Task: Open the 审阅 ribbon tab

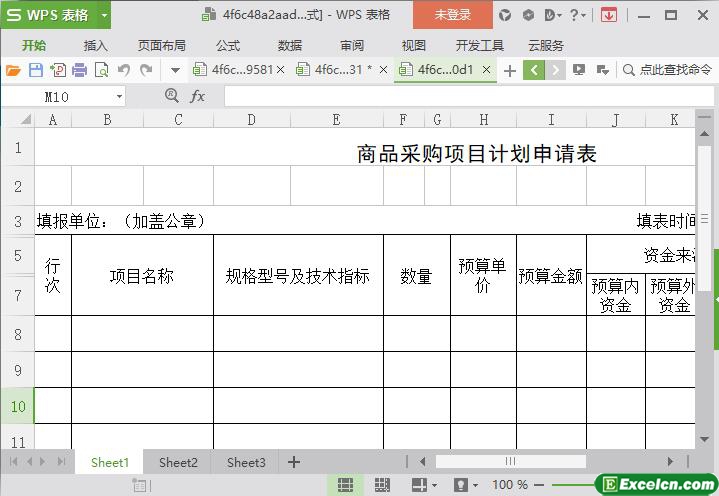Action: click(x=352, y=45)
